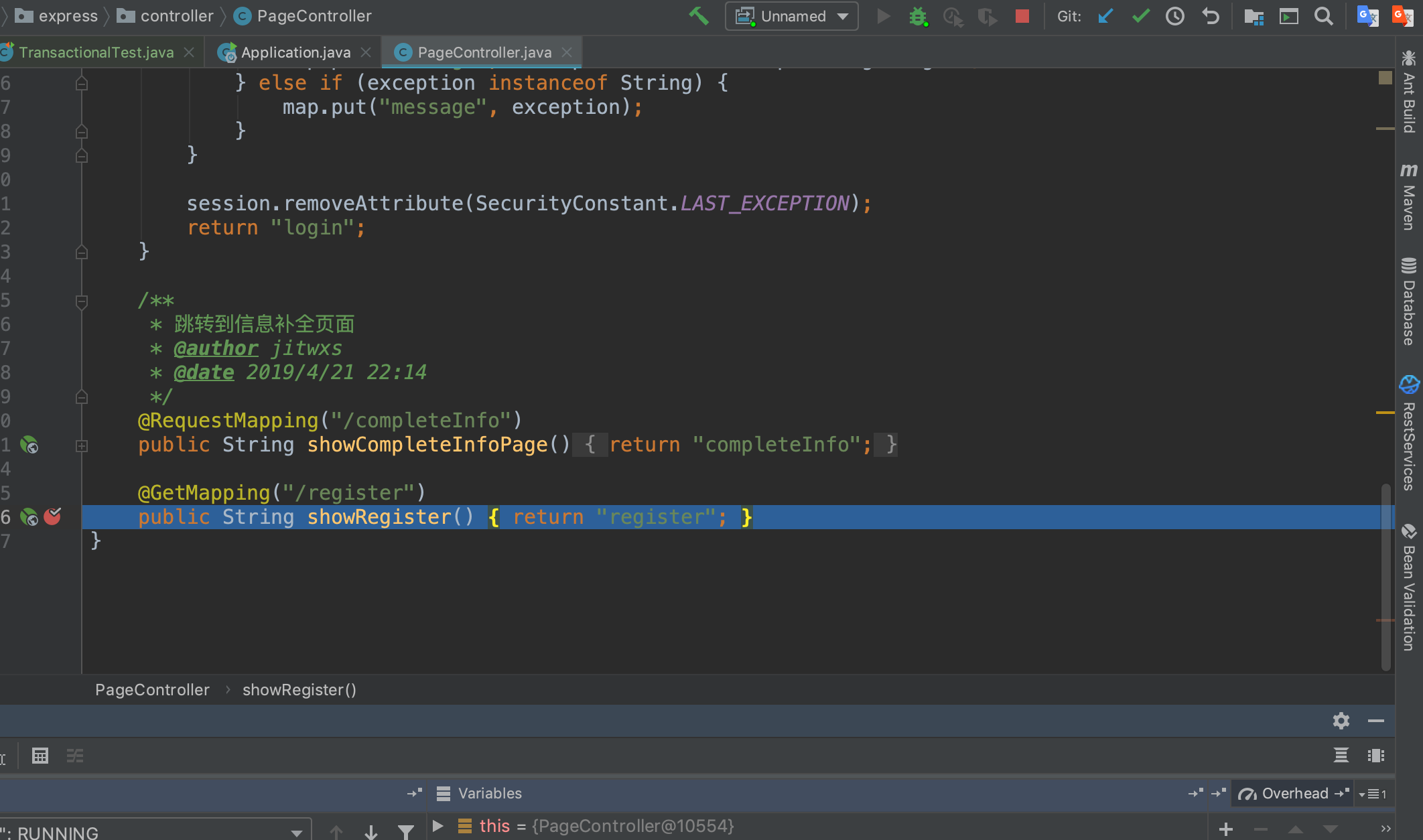Switch to the TransactionalTest.java tab
The image size is (1423, 840).
point(96,52)
